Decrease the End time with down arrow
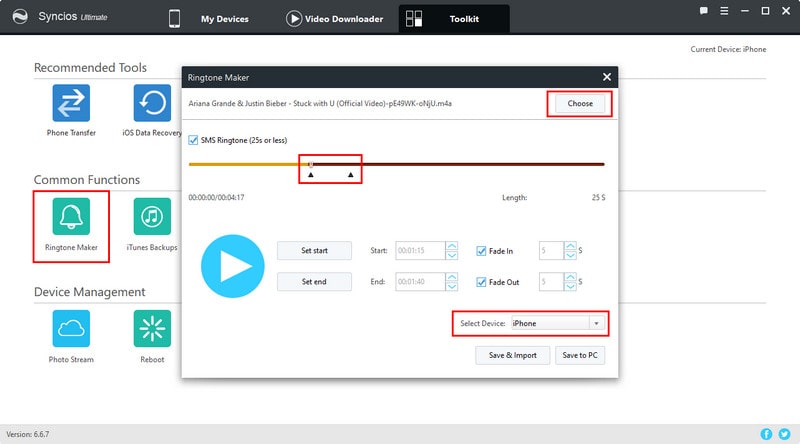 click(x=452, y=286)
